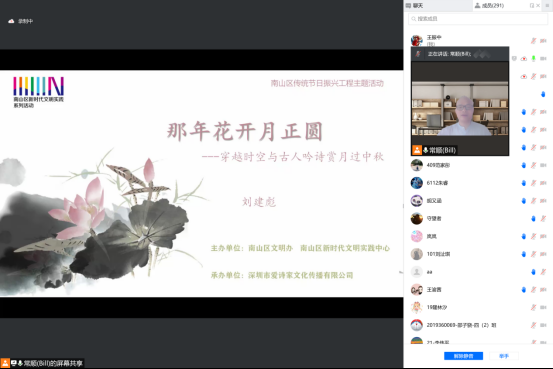Open member 2019360069 row options
Screen dimensions: 553x369
(478, 325)
